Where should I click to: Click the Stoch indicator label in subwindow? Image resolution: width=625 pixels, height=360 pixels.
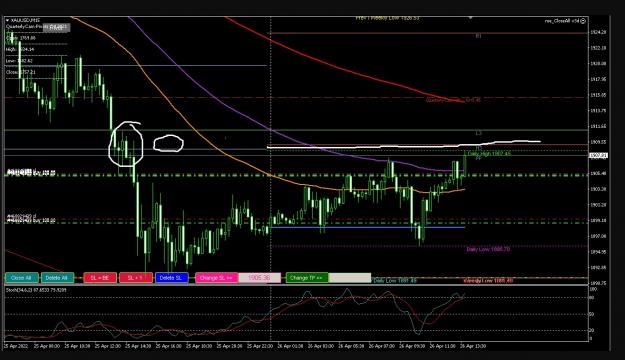pyautogui.click(x=36, y=290)
